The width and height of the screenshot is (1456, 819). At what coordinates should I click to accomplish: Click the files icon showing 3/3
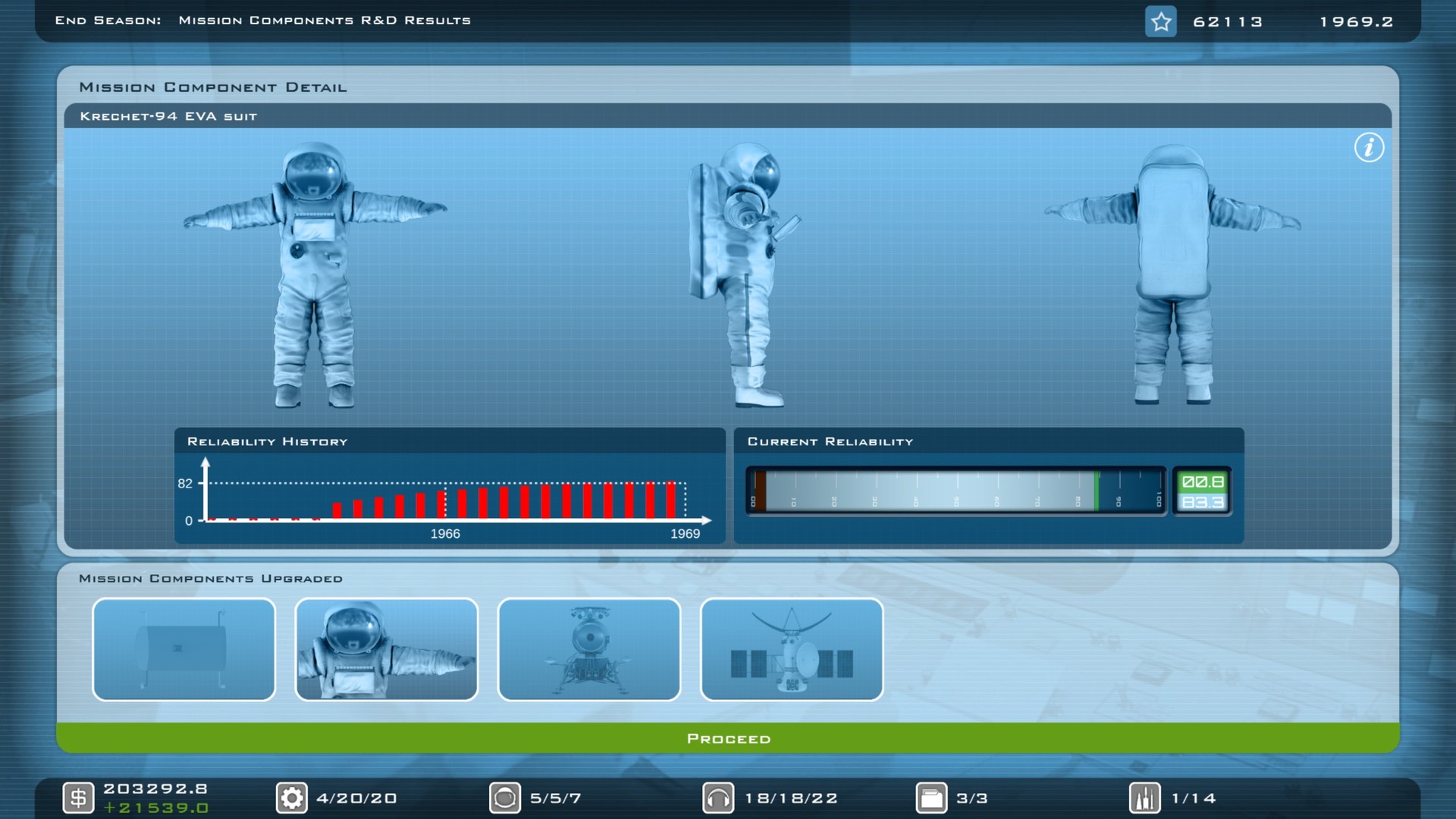tap(930, 798)
